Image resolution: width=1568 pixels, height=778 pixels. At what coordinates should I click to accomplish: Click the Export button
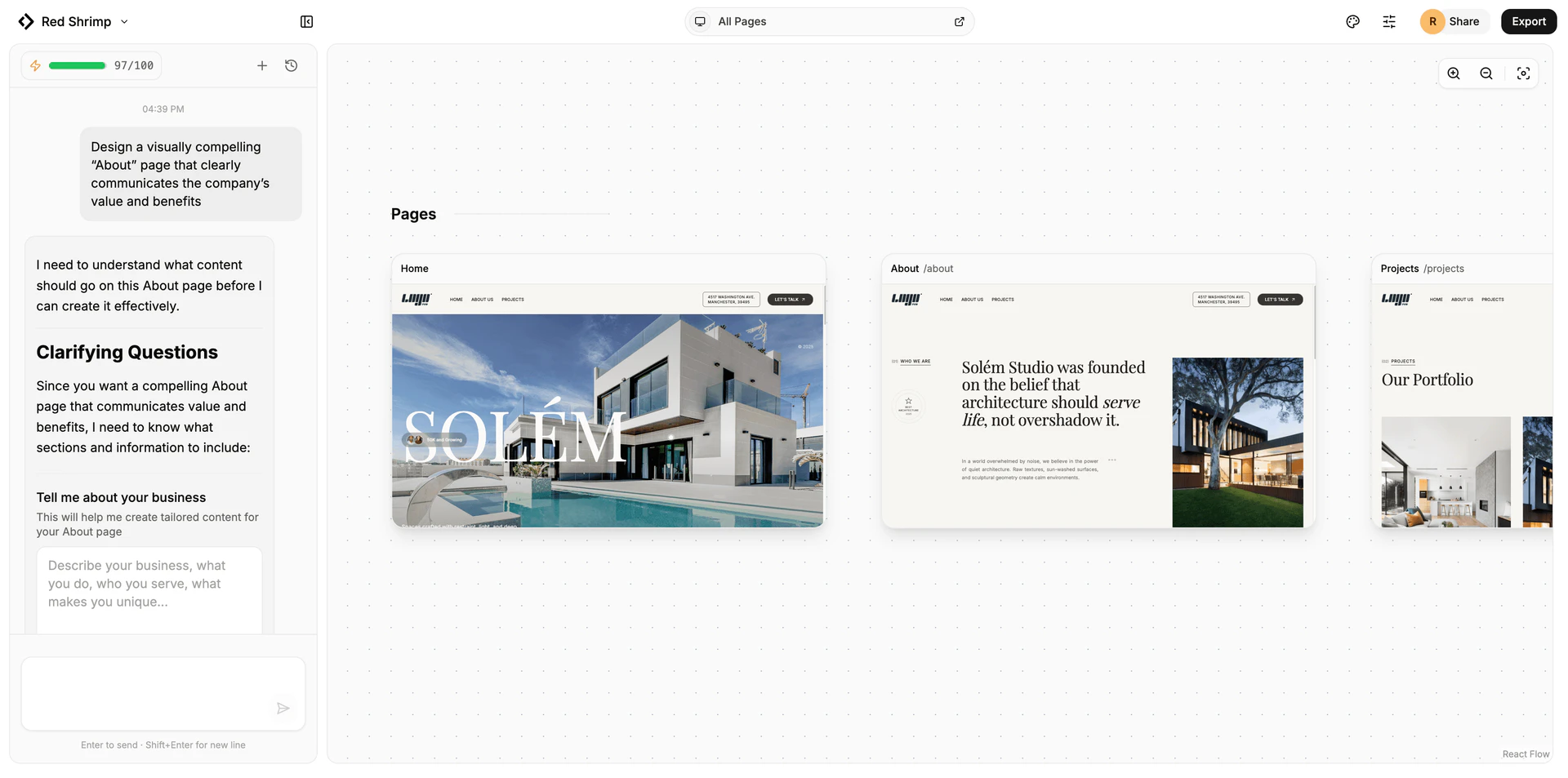point(1528,21)
